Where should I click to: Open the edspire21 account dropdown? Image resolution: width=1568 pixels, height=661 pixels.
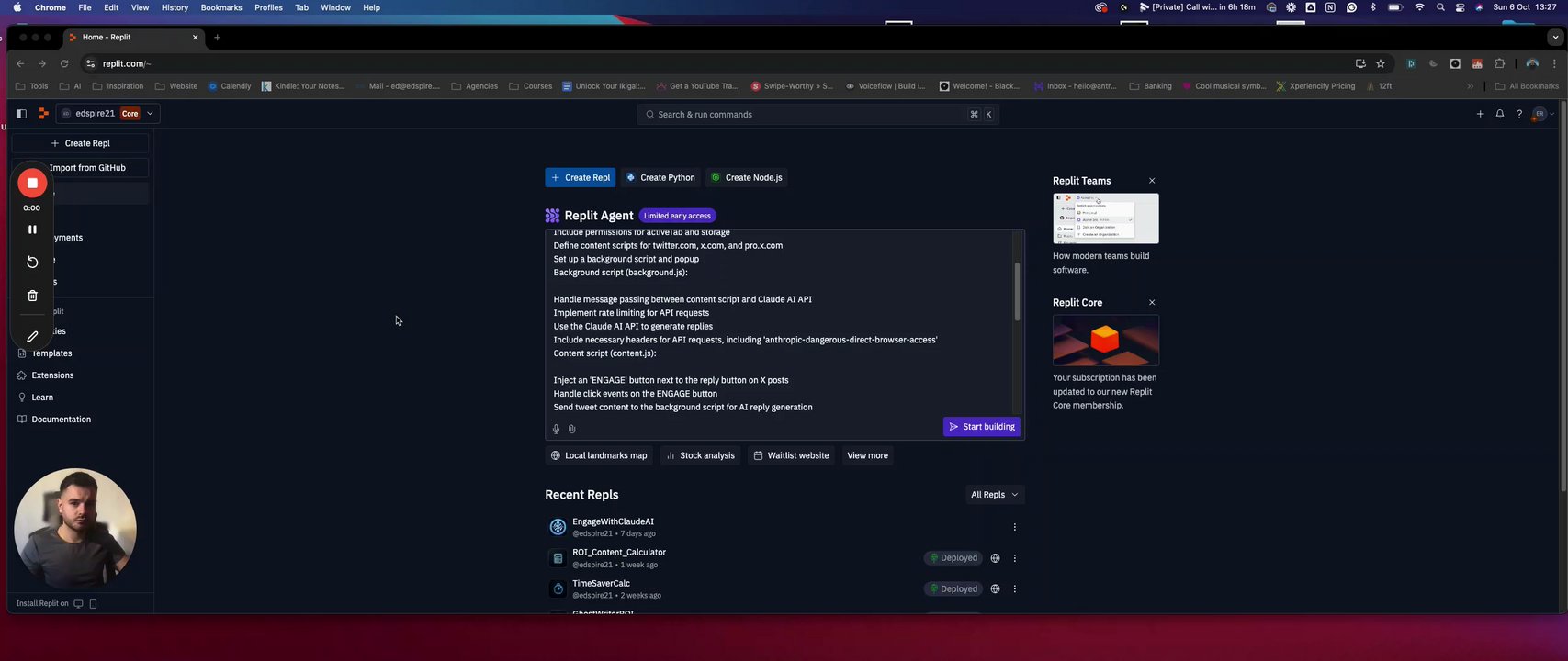108,114
